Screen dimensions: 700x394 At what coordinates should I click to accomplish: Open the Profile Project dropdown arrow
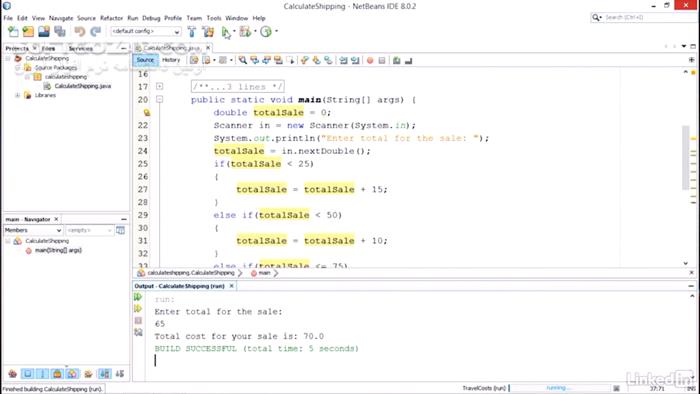click(x=276, y=31)
